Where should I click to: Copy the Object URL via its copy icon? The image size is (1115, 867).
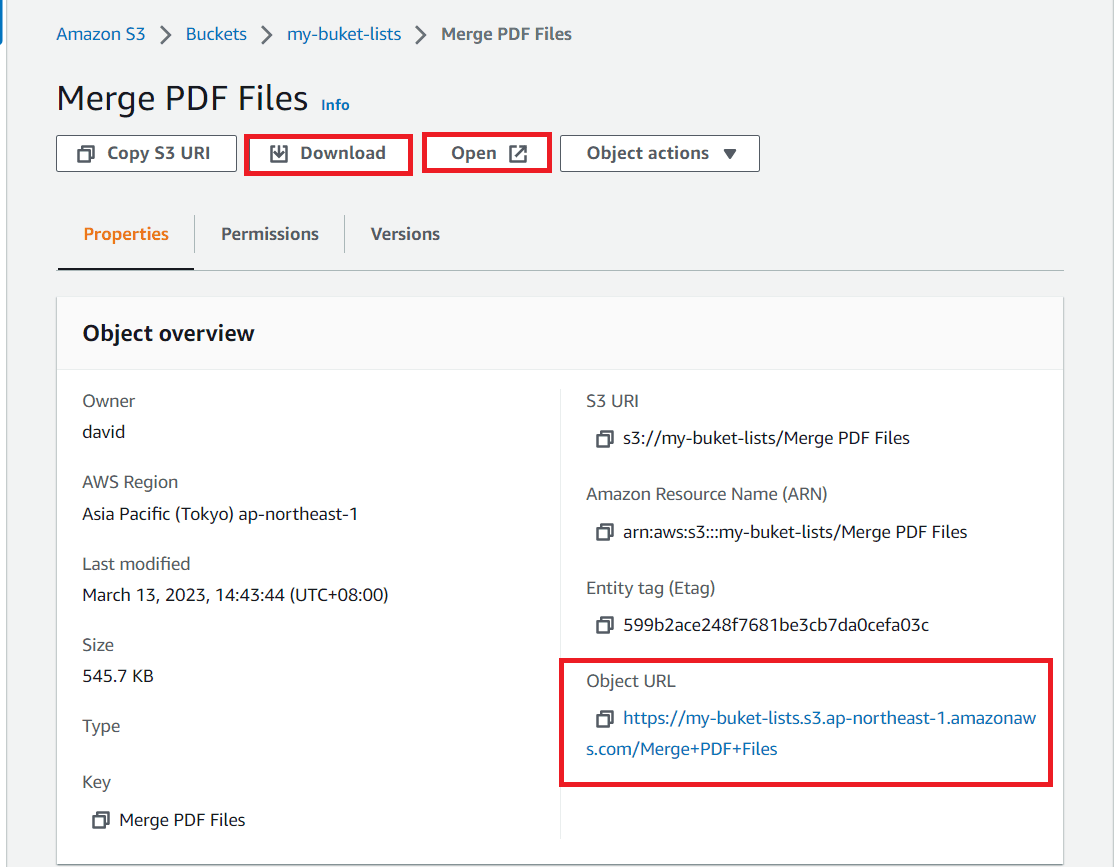[x=604, y=719]
